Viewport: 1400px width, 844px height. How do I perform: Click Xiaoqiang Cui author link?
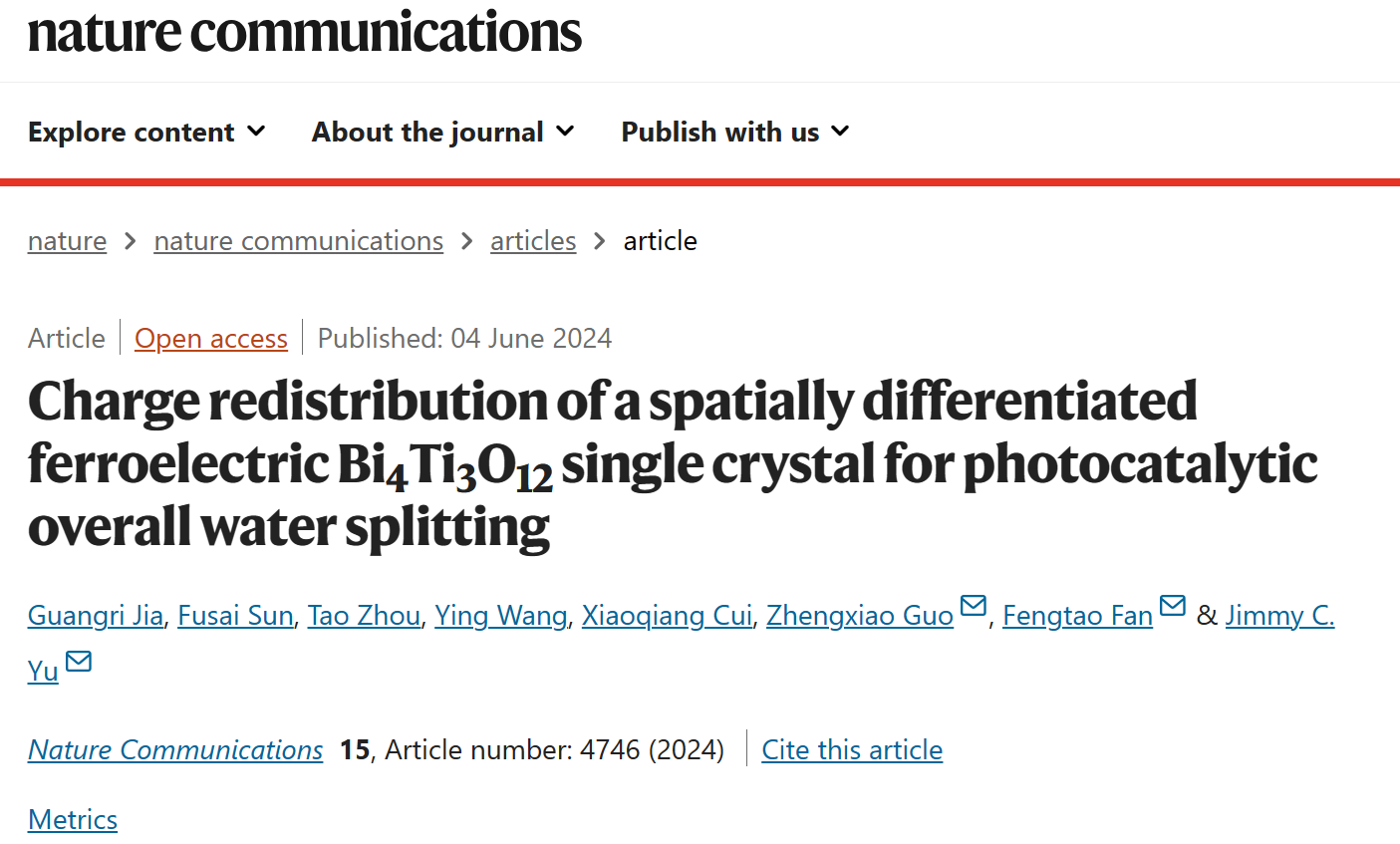tap(667, 616)
